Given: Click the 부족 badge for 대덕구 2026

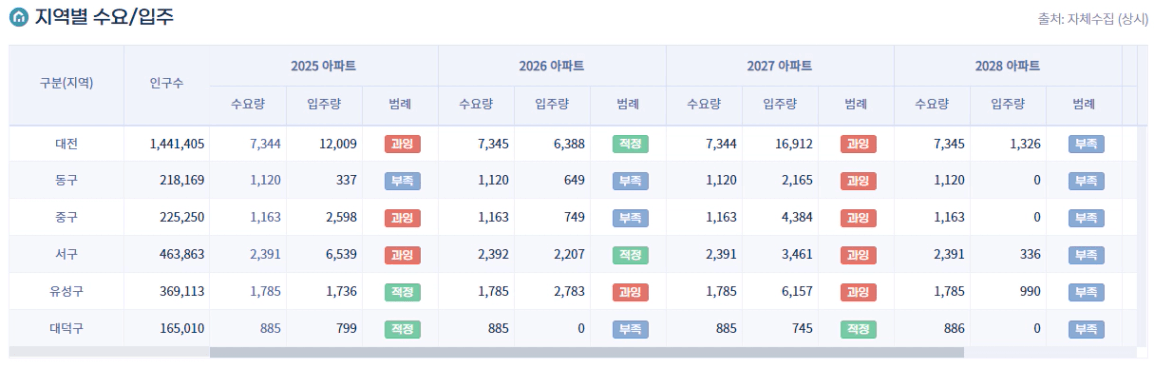Looking at the screenshot, I should [631, 328].
